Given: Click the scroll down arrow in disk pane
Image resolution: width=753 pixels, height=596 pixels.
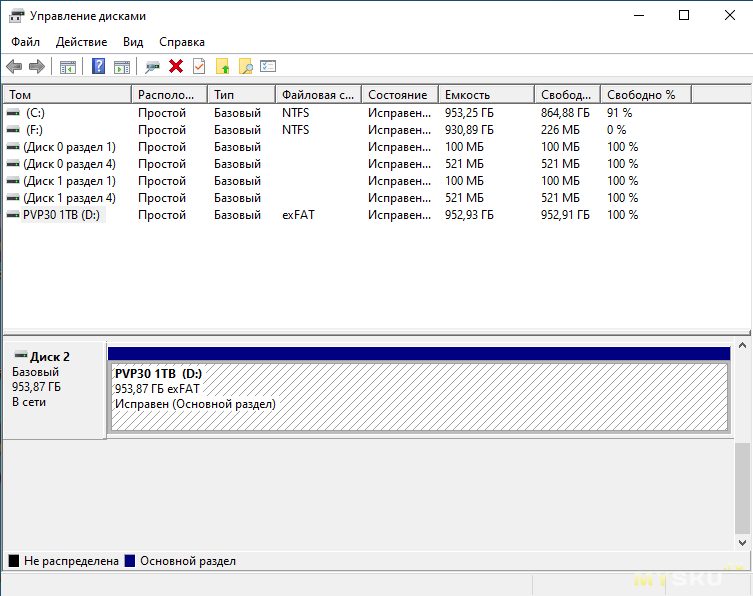Looking at the screenshot, I should coord(742,541).
